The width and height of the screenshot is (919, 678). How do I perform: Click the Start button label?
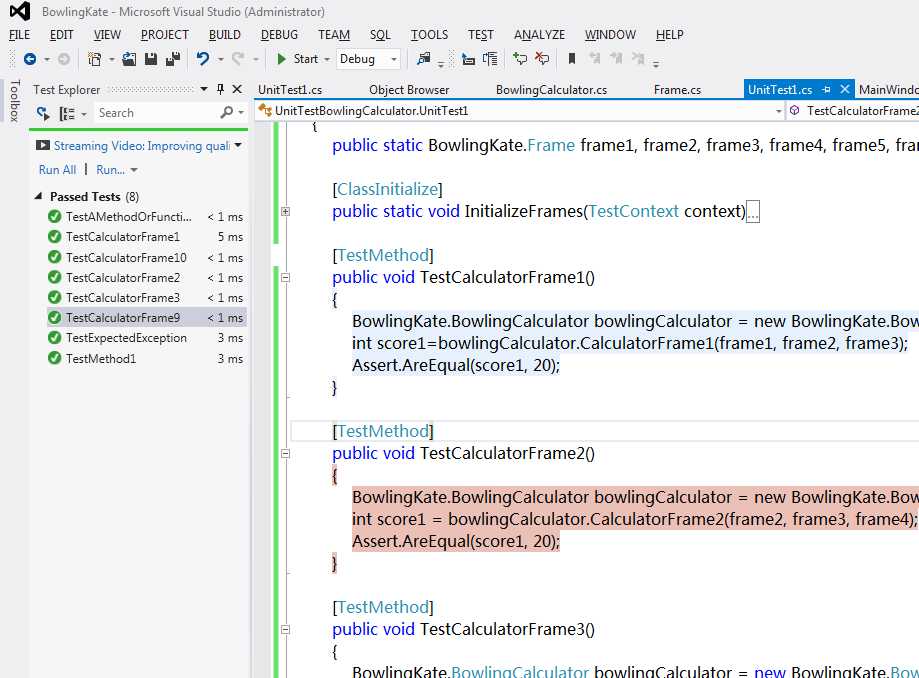pyautogui.click(x=305, y=59)
